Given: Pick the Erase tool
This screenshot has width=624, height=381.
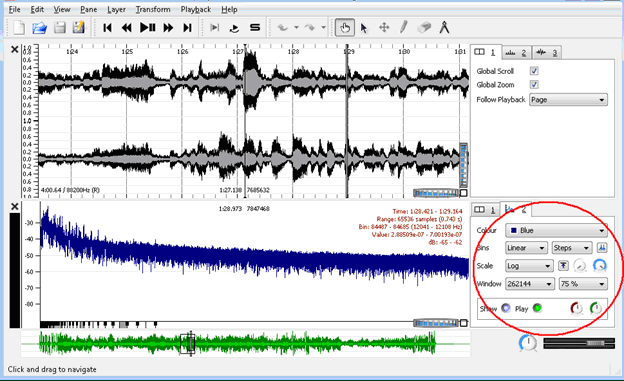Looking at the screenshot, I should [424, 27].
